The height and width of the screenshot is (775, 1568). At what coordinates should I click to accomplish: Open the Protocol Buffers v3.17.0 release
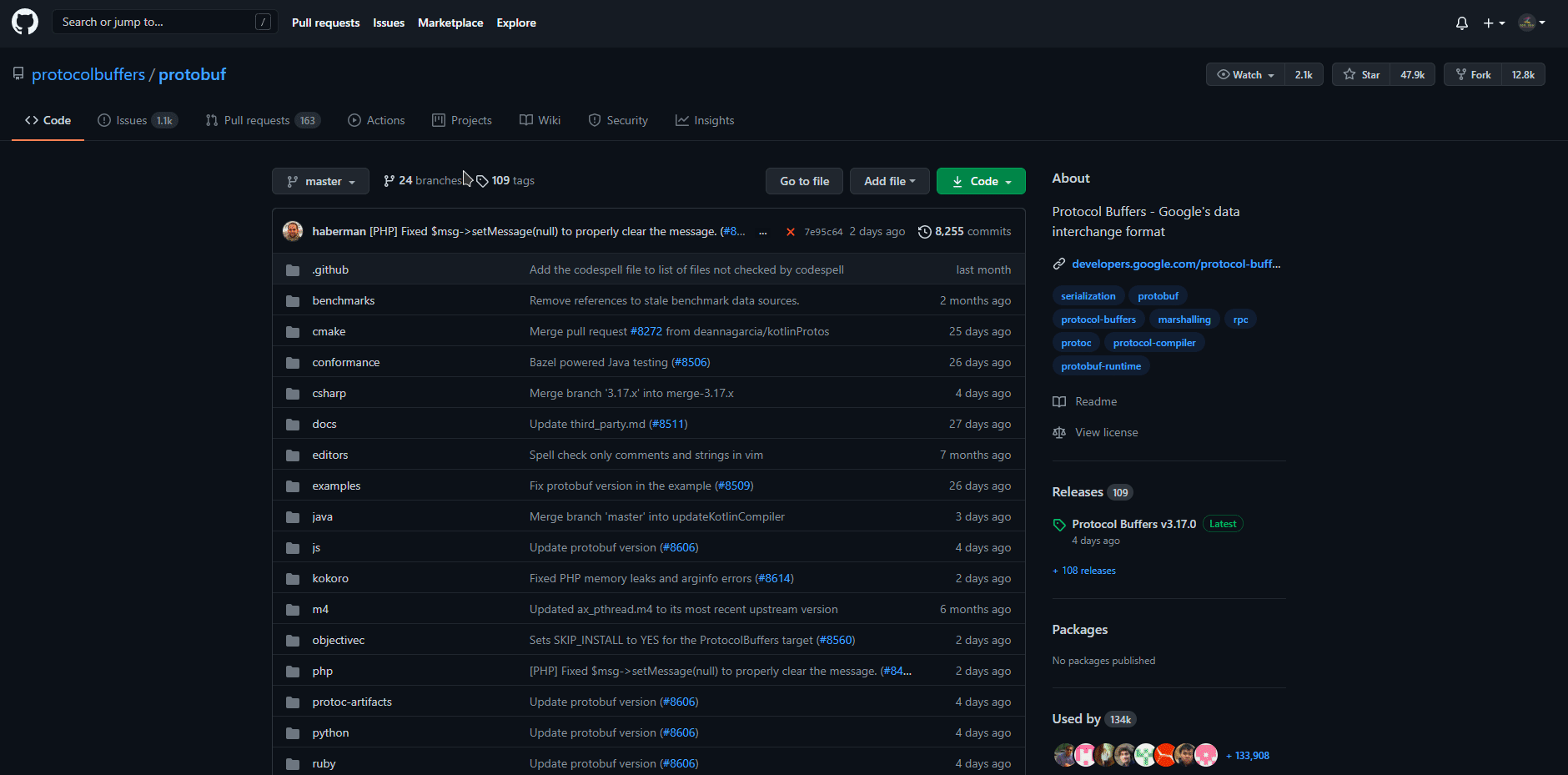click(1133, 524)
